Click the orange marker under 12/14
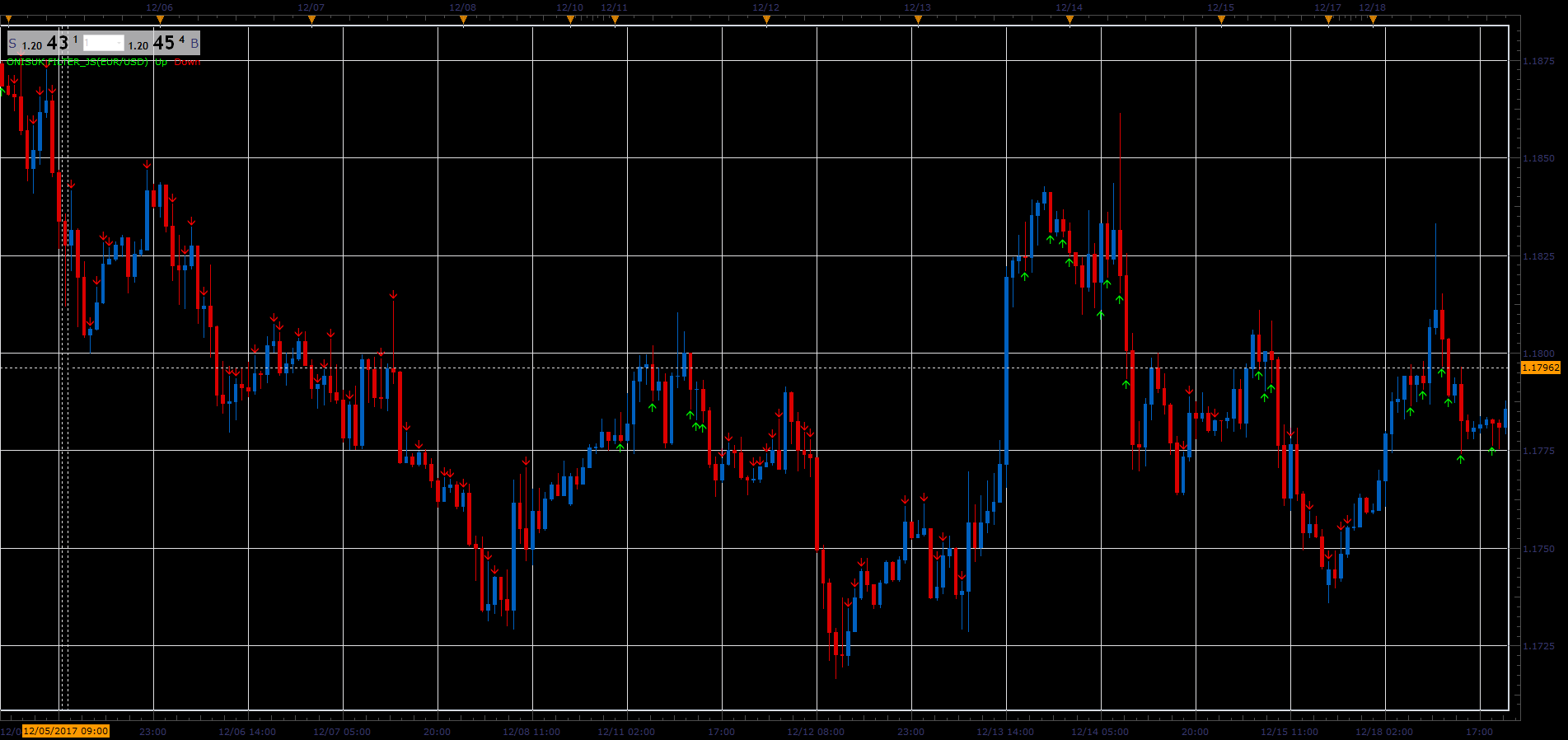Image resolution: width=1568 pixels, height=740 pixels. pyautogui.click(x=1070, y=21)
